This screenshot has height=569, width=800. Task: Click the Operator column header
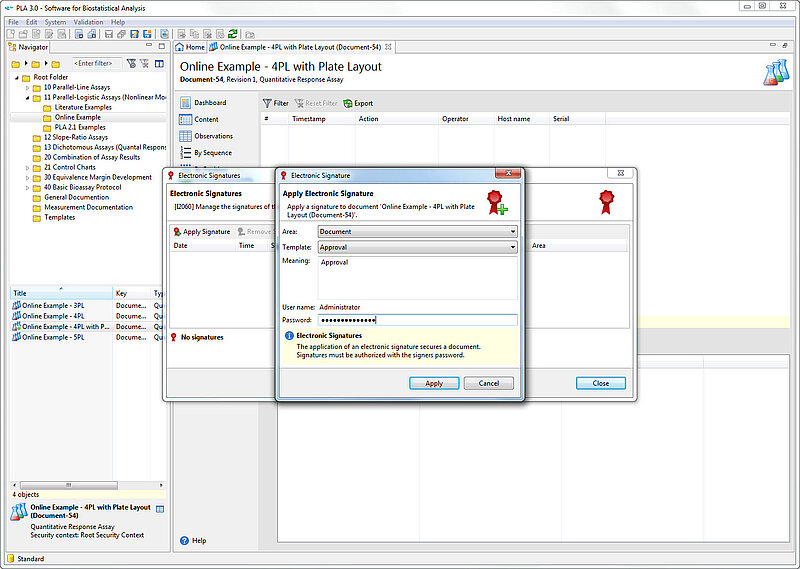coord(455,119)
